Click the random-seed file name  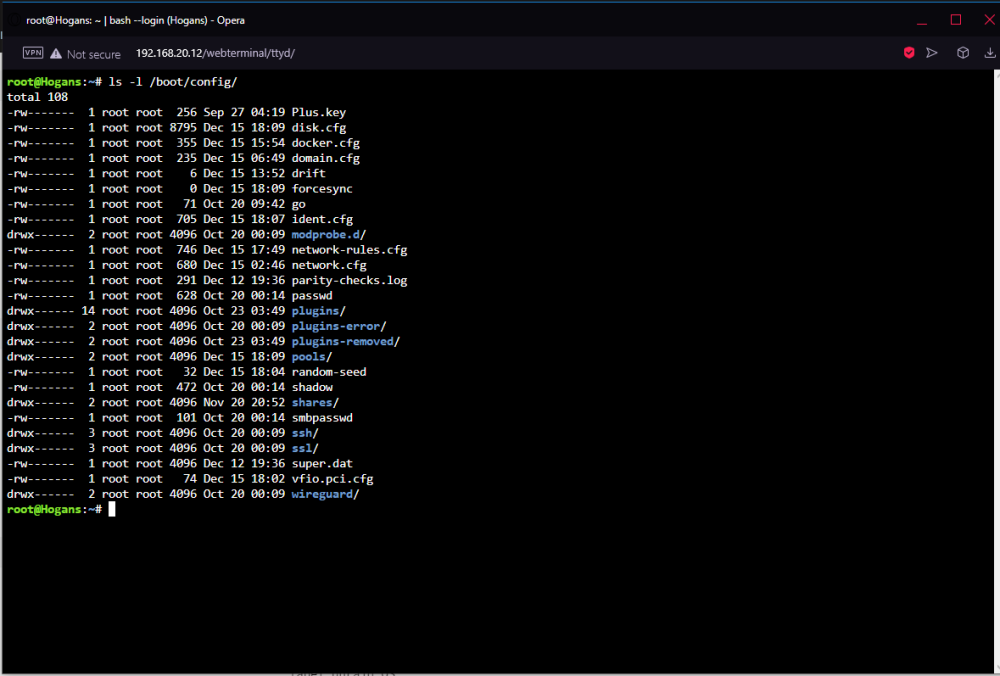coord(329,372)
